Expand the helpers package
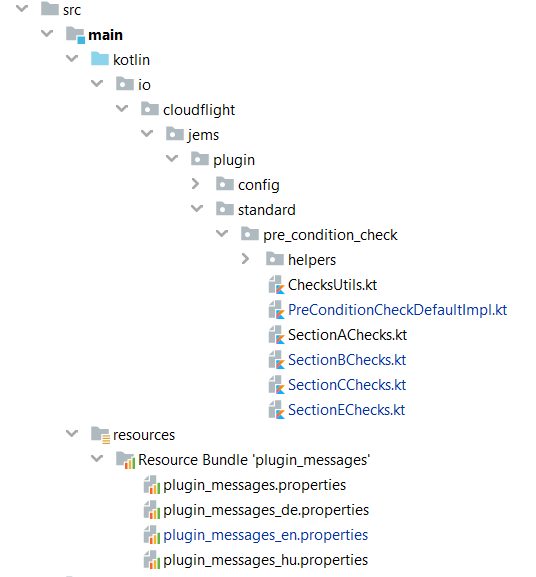 pyautogui.click(x=245, y=259)
